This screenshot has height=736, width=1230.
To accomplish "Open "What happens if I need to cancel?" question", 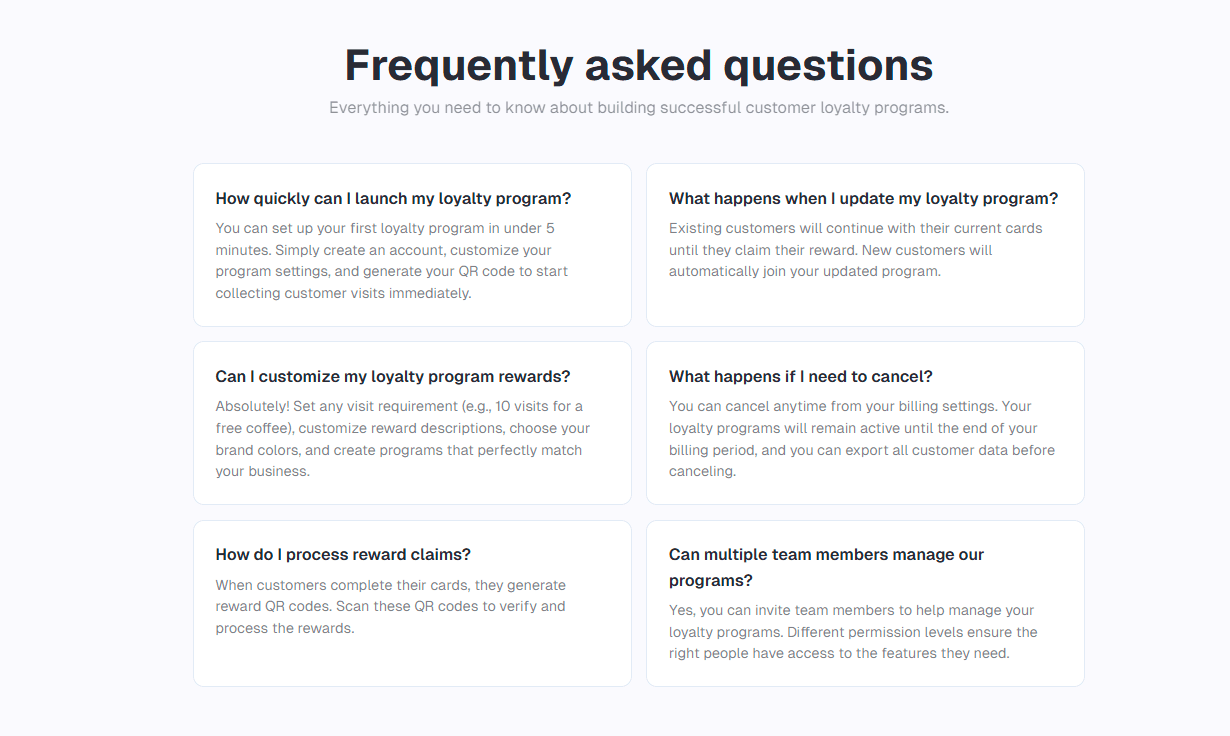I will click(800, 377).
